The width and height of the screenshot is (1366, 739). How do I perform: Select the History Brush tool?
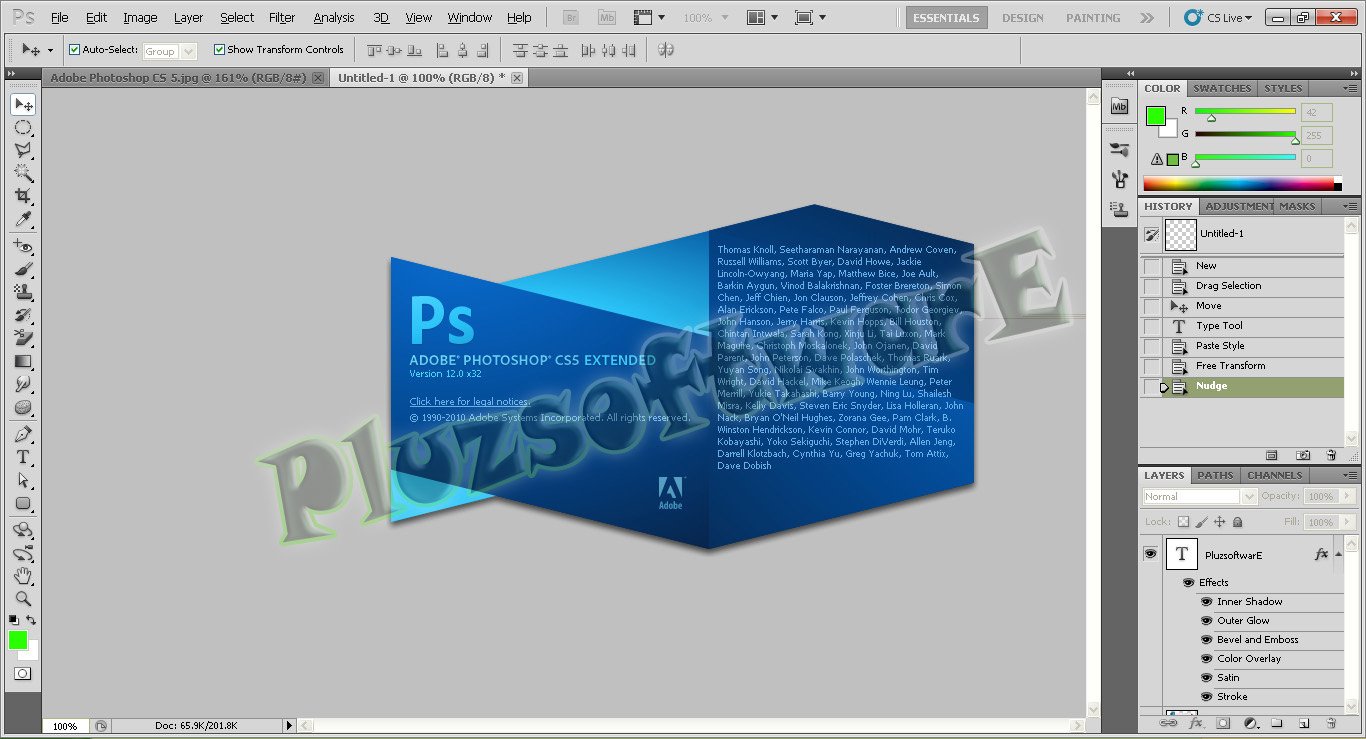[23, 315]
